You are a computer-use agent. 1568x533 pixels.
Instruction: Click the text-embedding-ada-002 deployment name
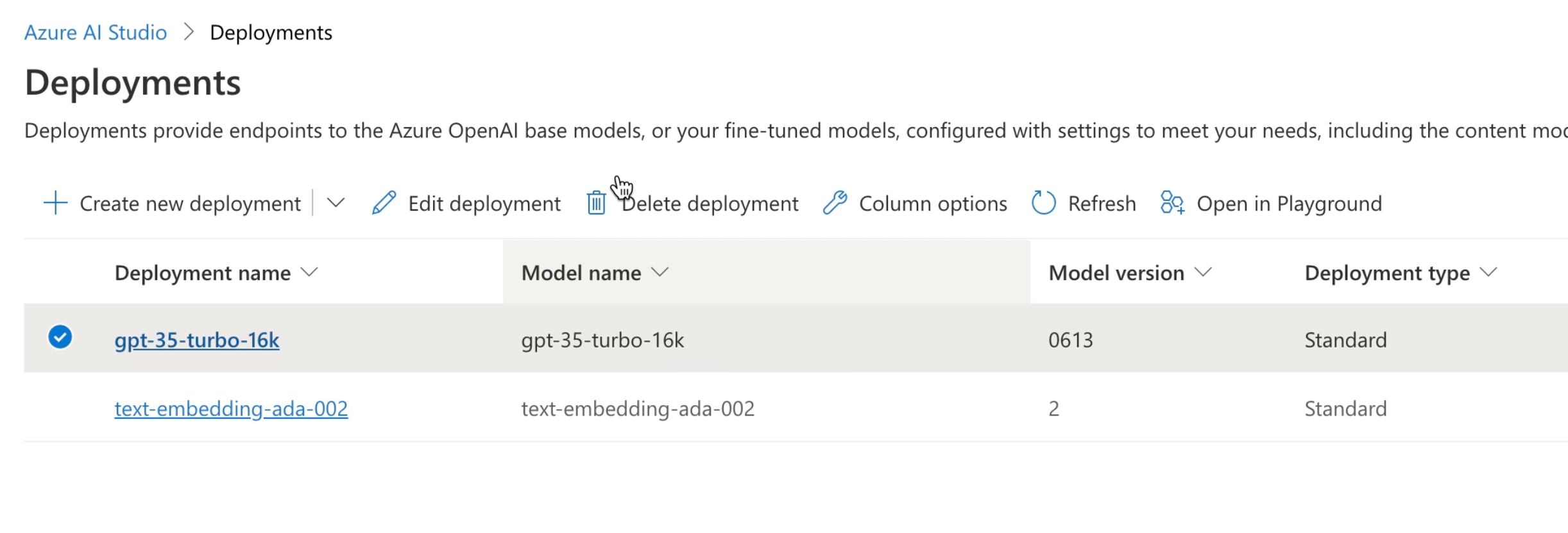[x=231, y=408]
